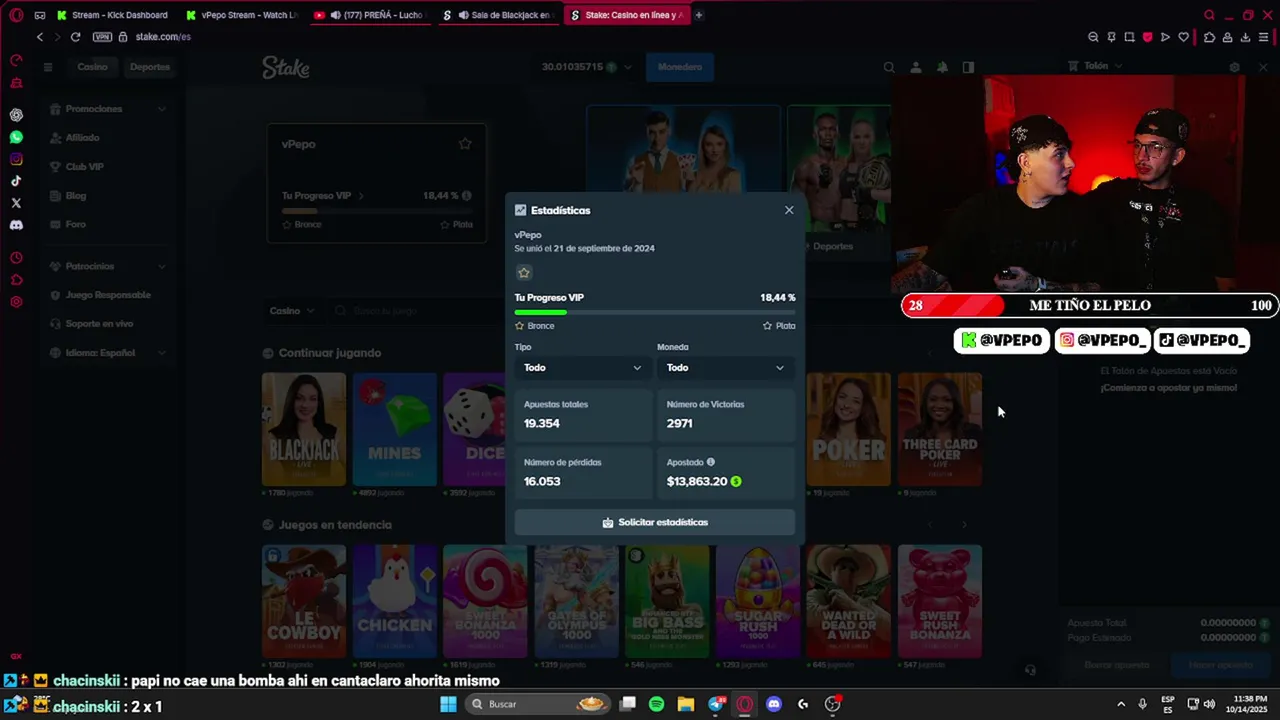Open the Chicken game thumbnail
Screen dimensions: 1280x720
[395, 601]
